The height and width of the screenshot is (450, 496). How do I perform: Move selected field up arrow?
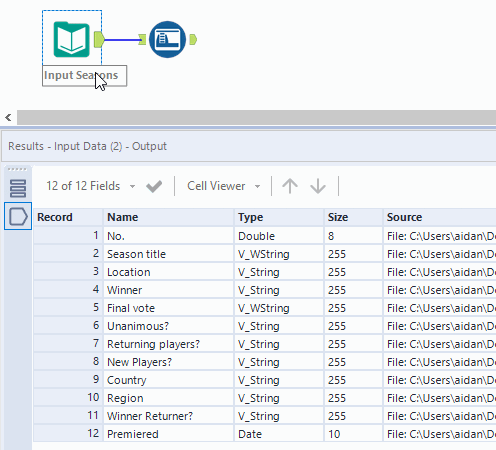pos(290,186)
